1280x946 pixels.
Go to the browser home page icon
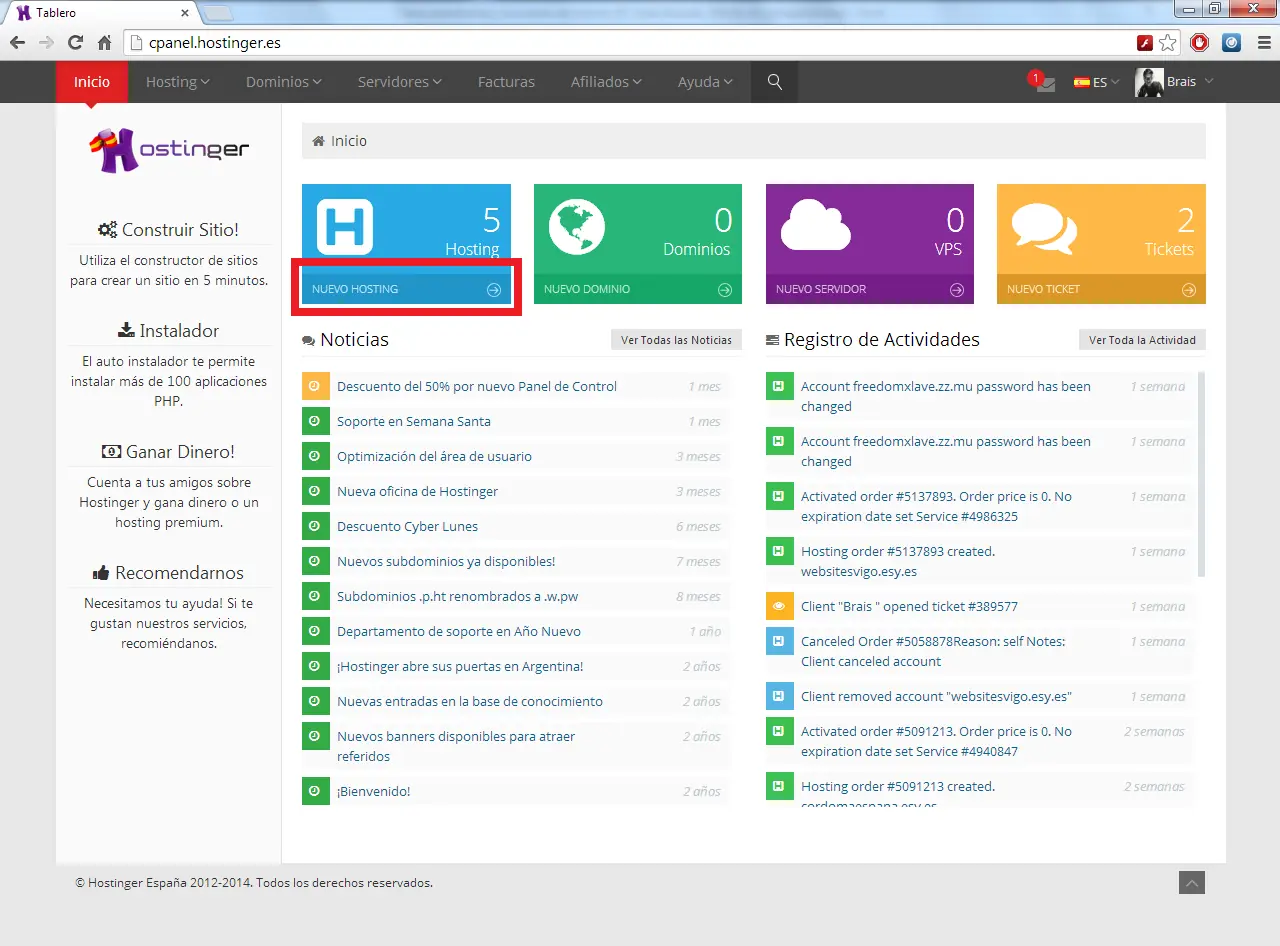click(104, 43)
